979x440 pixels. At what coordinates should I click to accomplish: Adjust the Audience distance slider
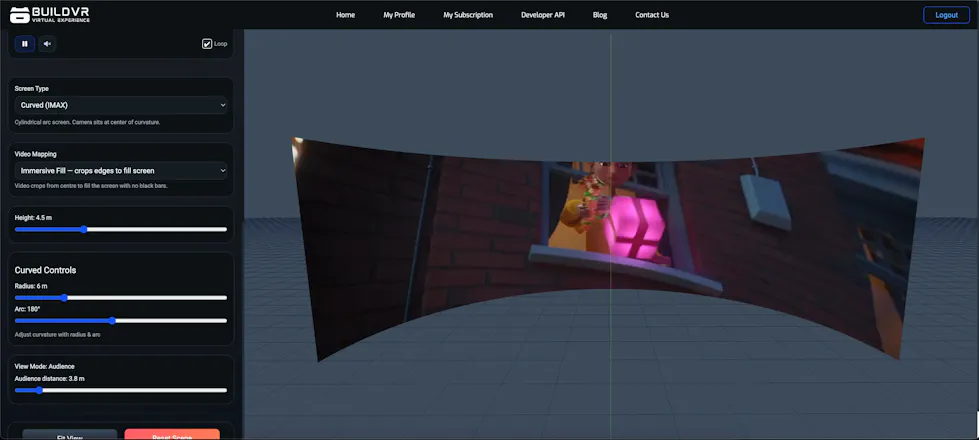tap(121, 391)
